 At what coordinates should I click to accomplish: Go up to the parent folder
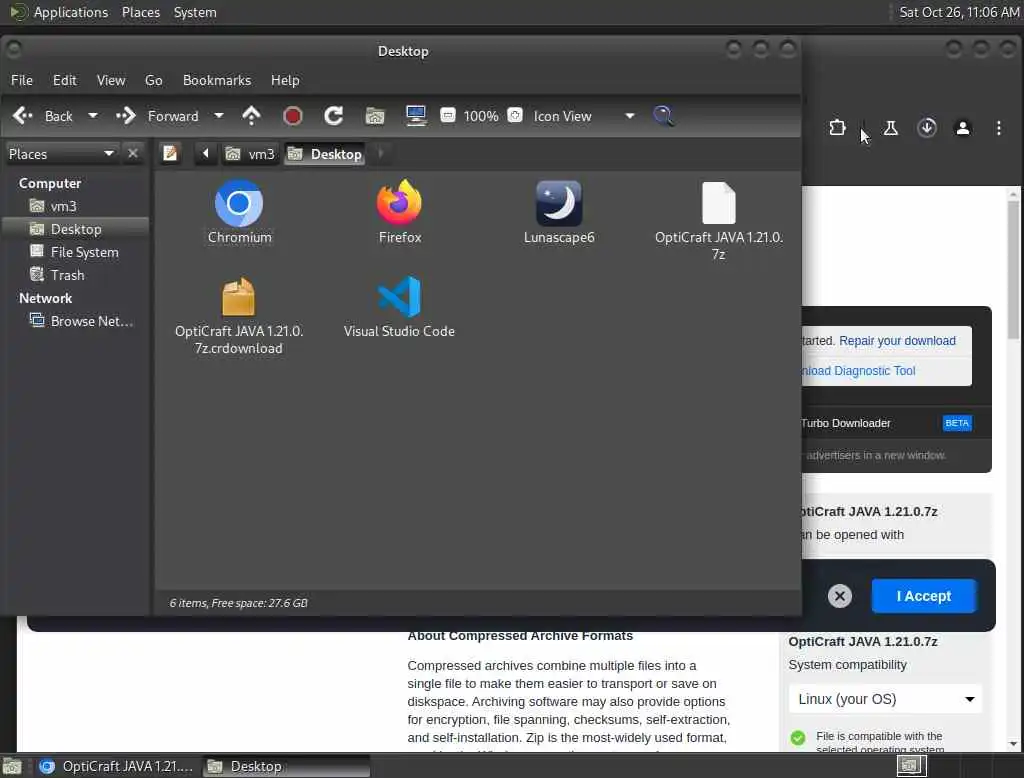click(x=251, y=116)
